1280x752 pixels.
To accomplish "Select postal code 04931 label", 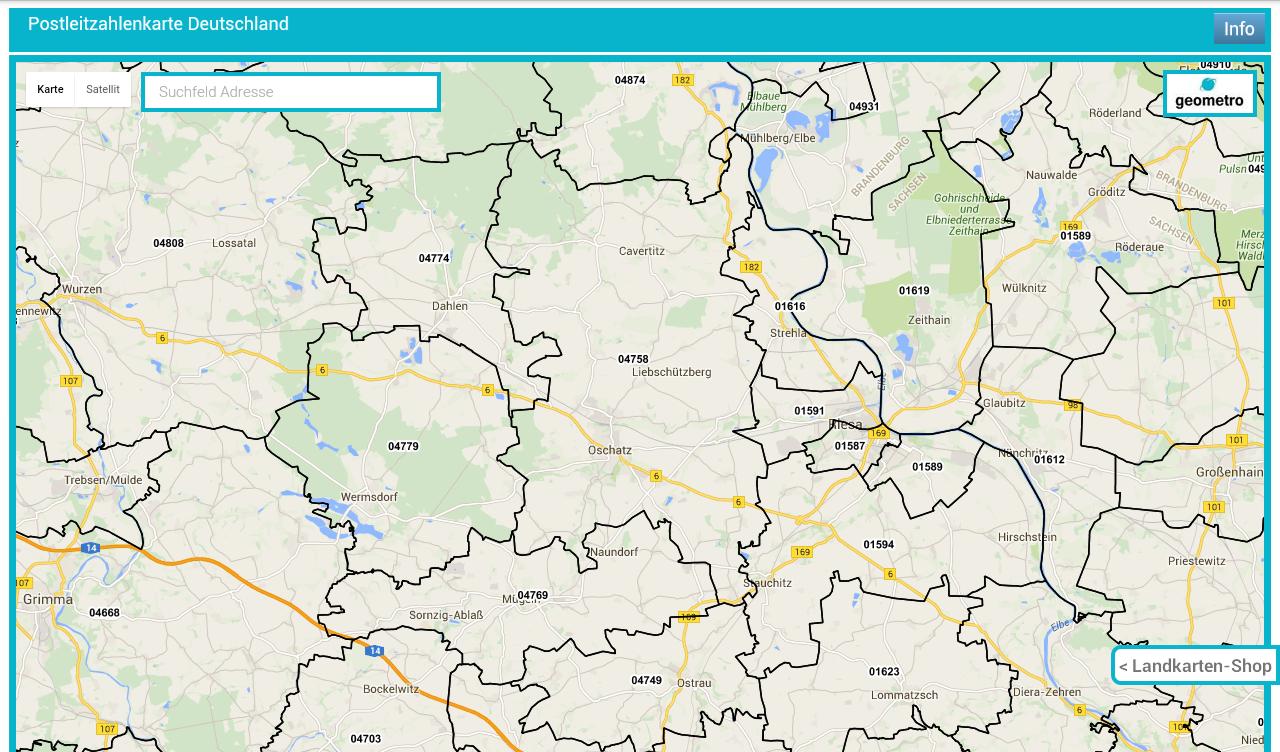I will 864,106.
